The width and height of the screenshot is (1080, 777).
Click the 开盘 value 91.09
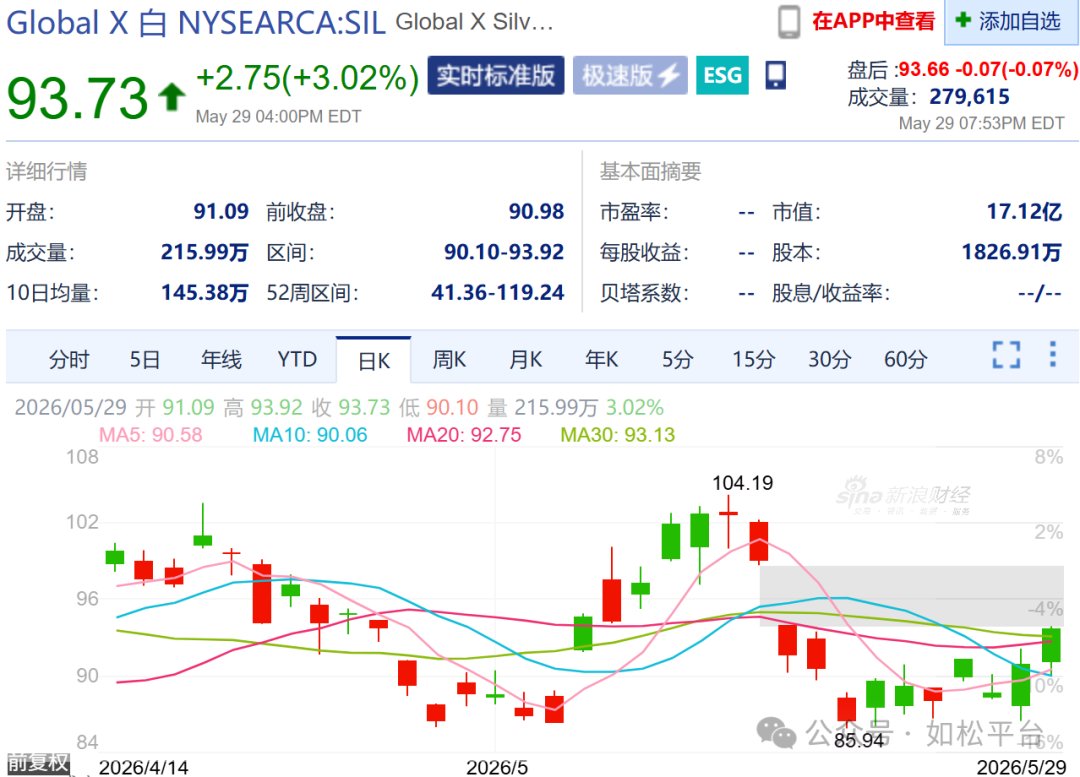[x=221, y=211]
